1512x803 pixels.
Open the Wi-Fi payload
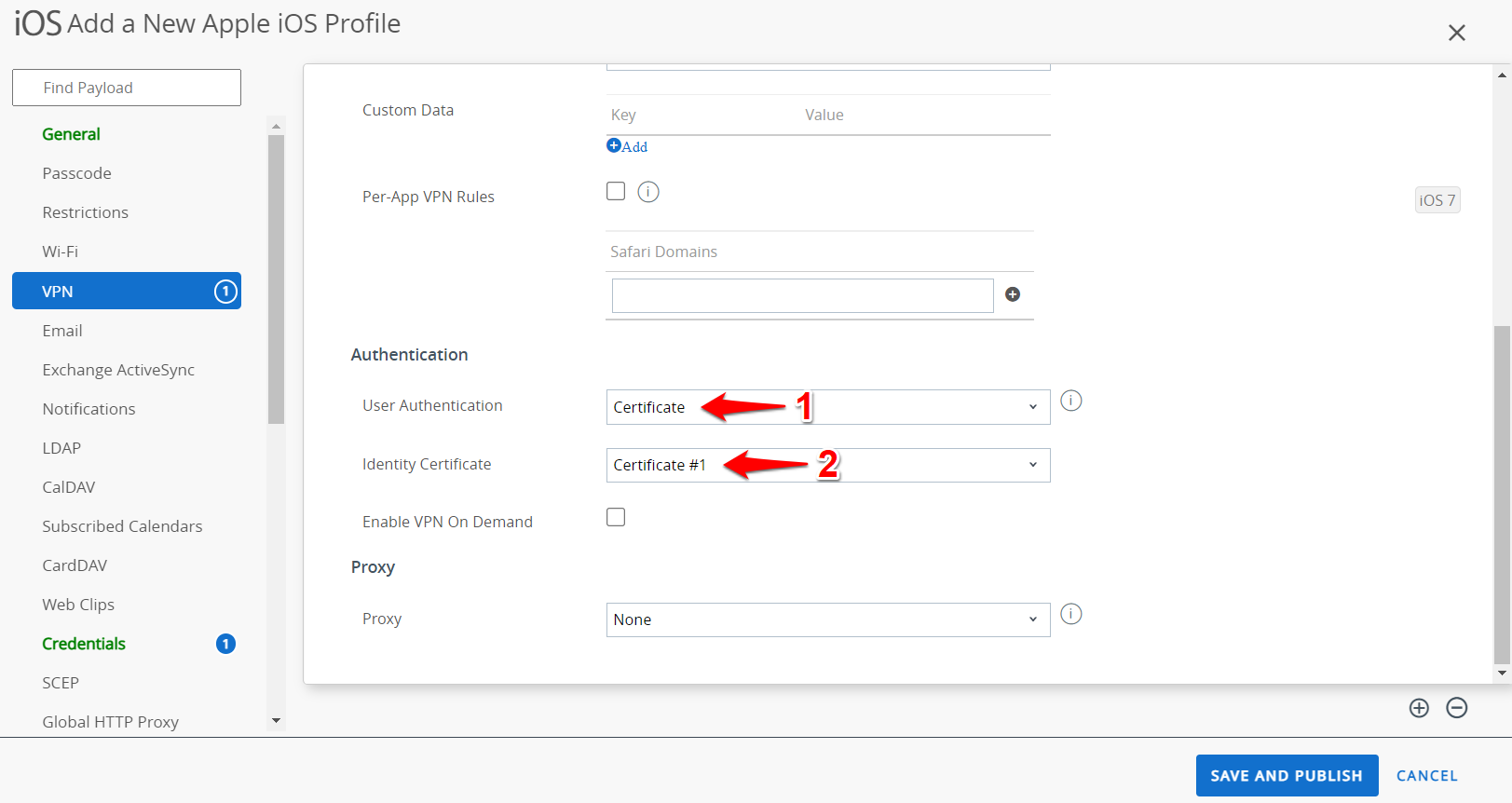[60, 252]
